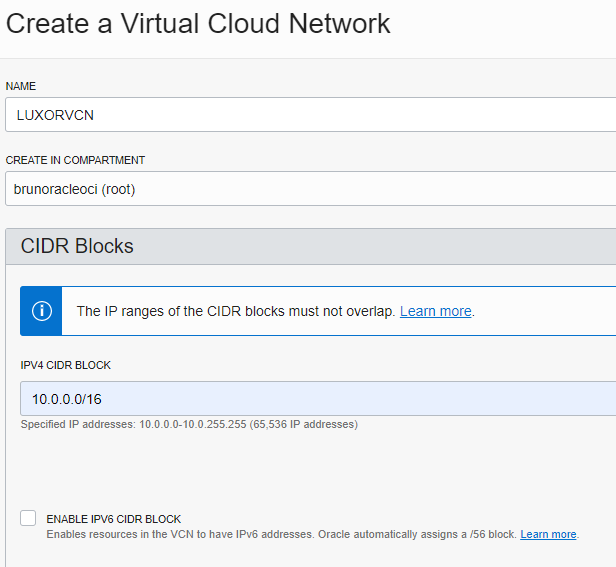This screenshot has height=567, width=616.
Task: Focus the Name field containing LUXORVCN
Action: pyautogui.click(x=310, y=115)
